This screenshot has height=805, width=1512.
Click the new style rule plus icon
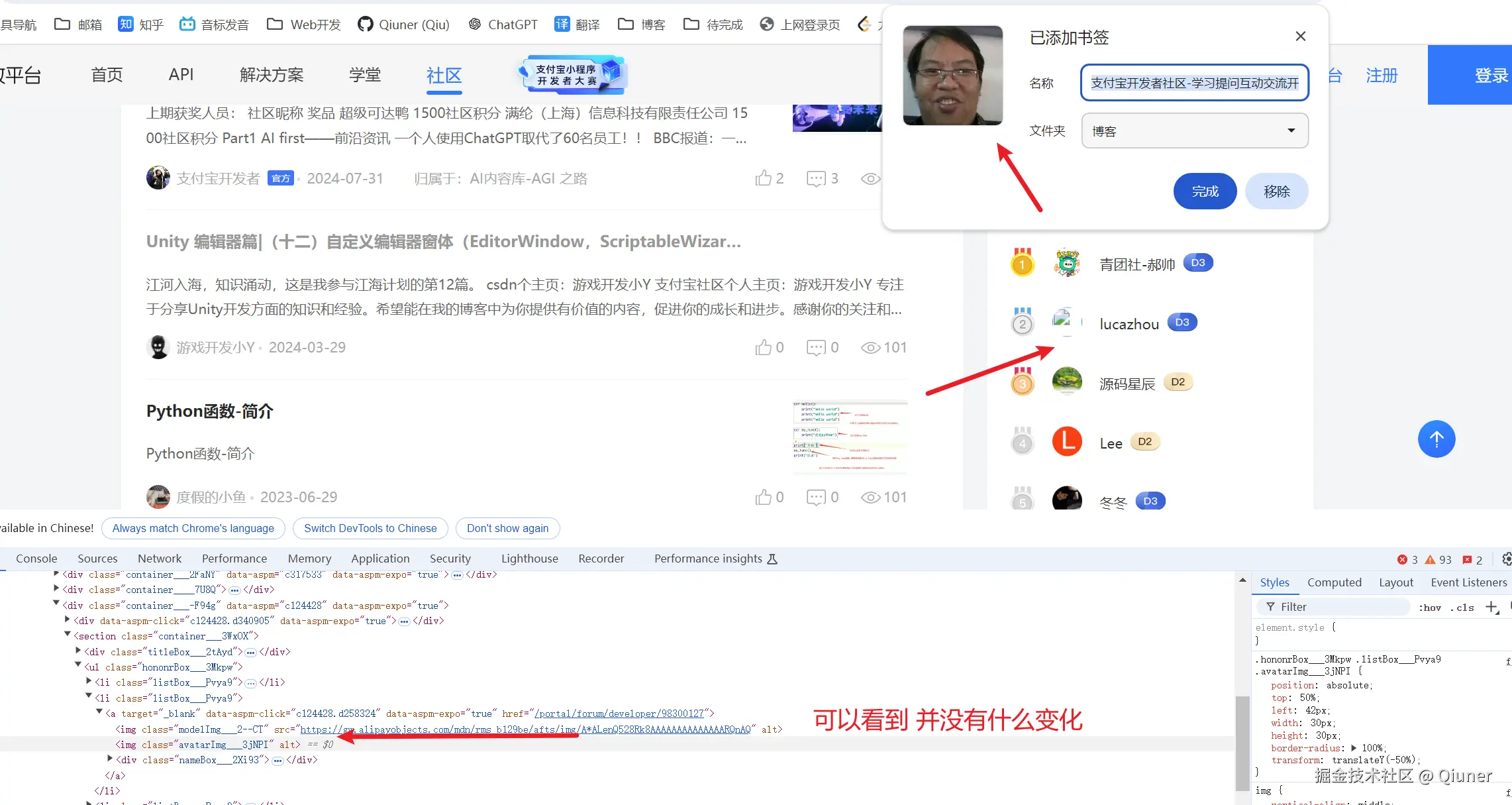point(1491,607)
